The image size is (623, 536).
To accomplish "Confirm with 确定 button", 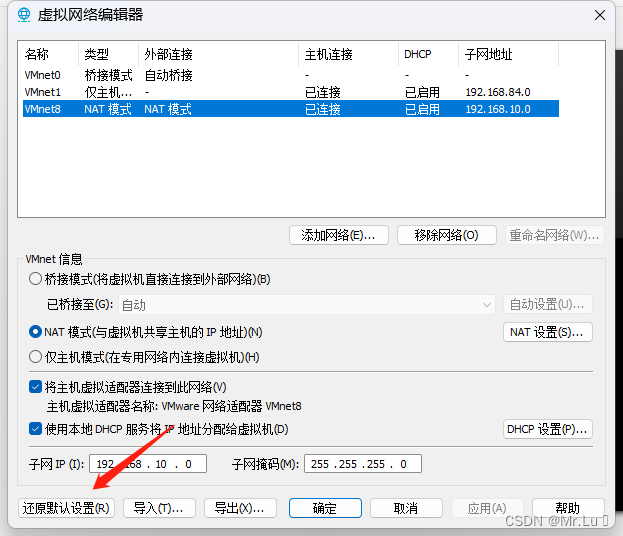I will click(325, 508).
